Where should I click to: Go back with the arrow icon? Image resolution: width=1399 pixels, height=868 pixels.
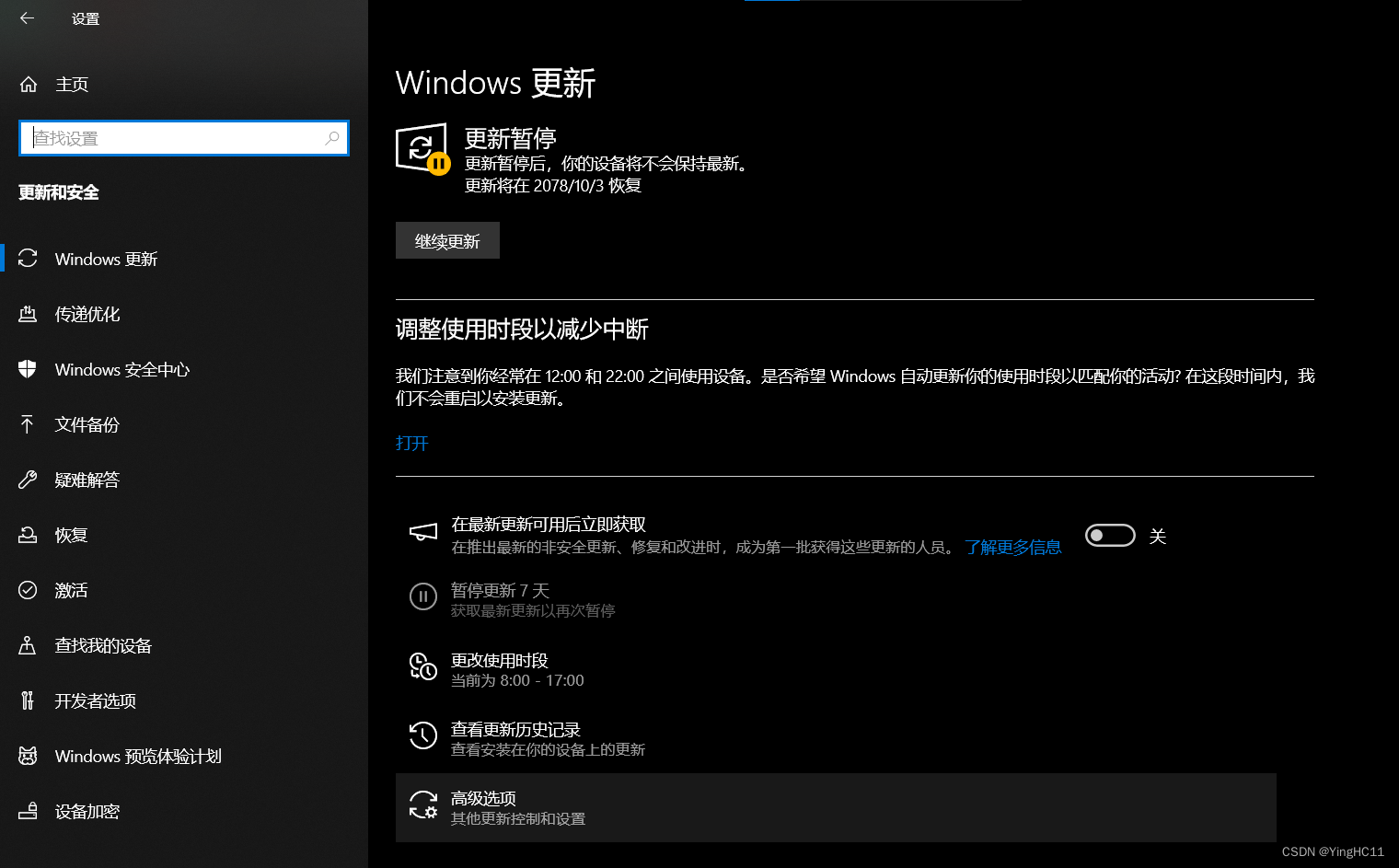(x=27, y=18)
